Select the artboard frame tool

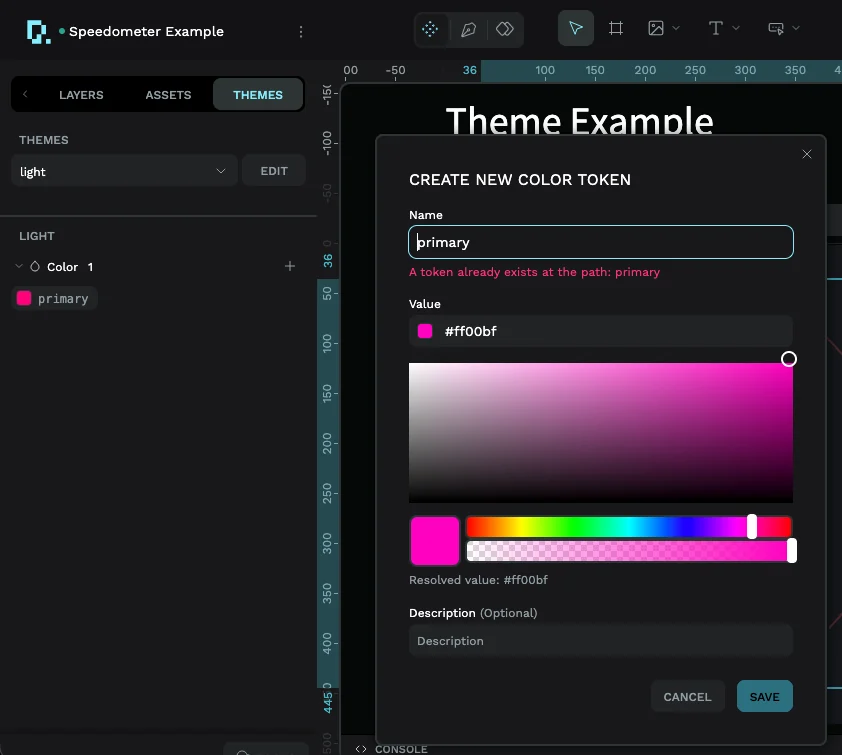click(616, 28)
